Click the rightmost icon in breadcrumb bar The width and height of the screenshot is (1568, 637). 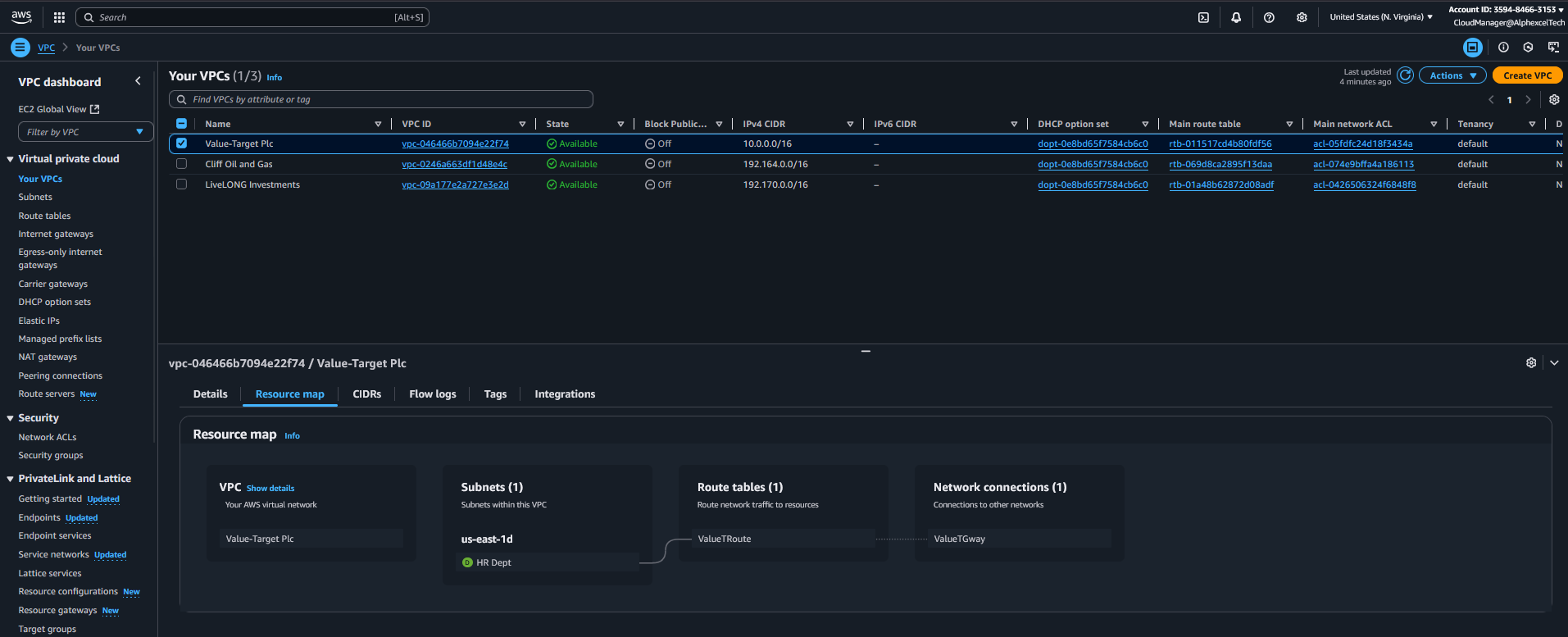[x=1553, y=48]
